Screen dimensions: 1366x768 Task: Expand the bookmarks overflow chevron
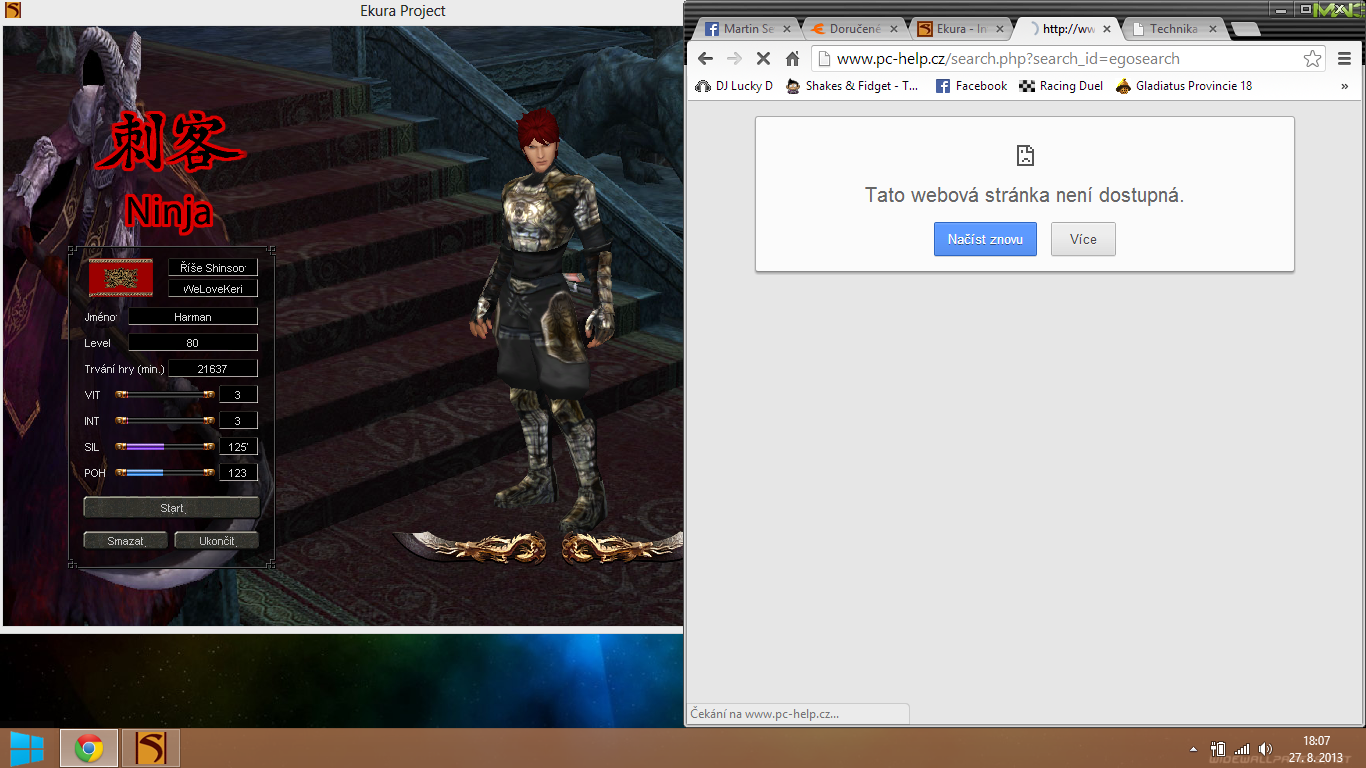click(1345, 86)
